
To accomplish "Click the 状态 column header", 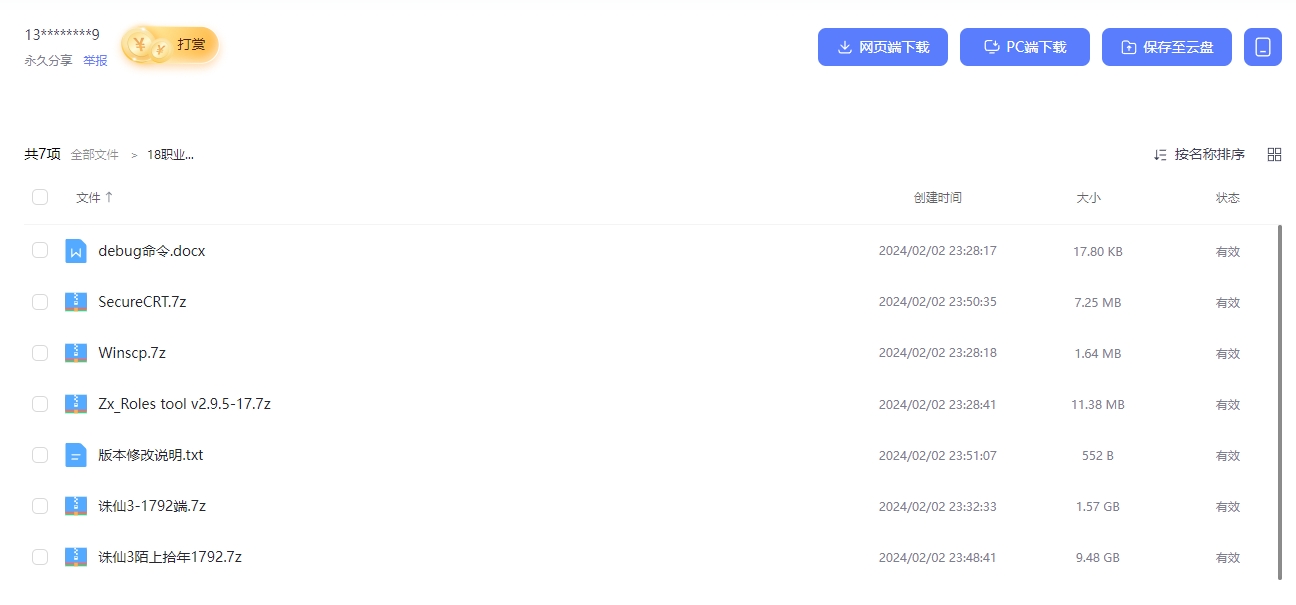I will [1228, 198].
